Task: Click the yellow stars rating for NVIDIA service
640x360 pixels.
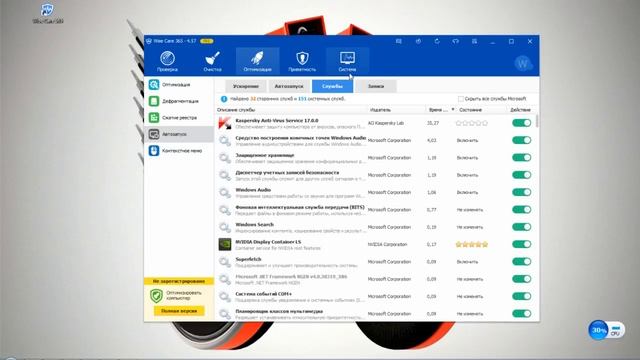Action: tap(472, 244)
